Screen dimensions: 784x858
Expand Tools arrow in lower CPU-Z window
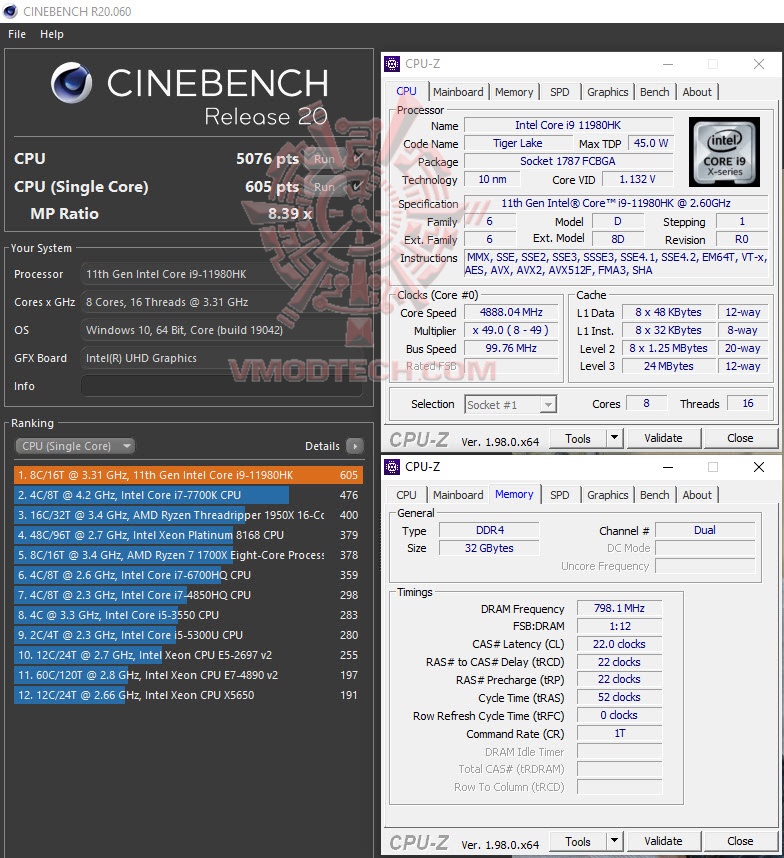[x=615, y=842]
